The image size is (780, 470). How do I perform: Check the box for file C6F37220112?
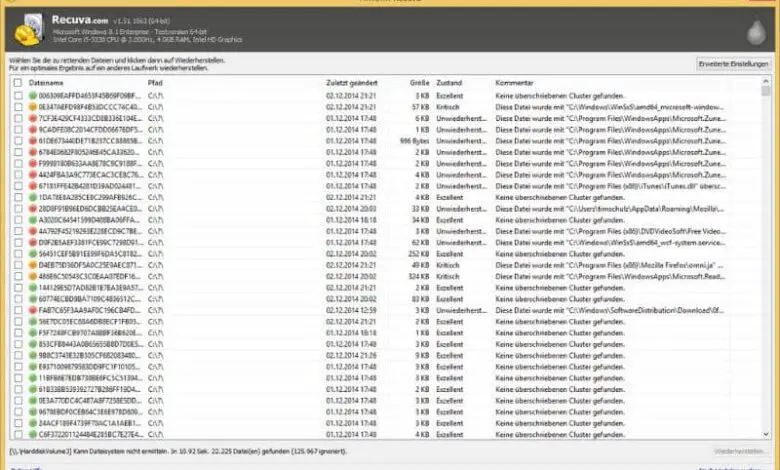pyautogui.click(x=18, y=435)
